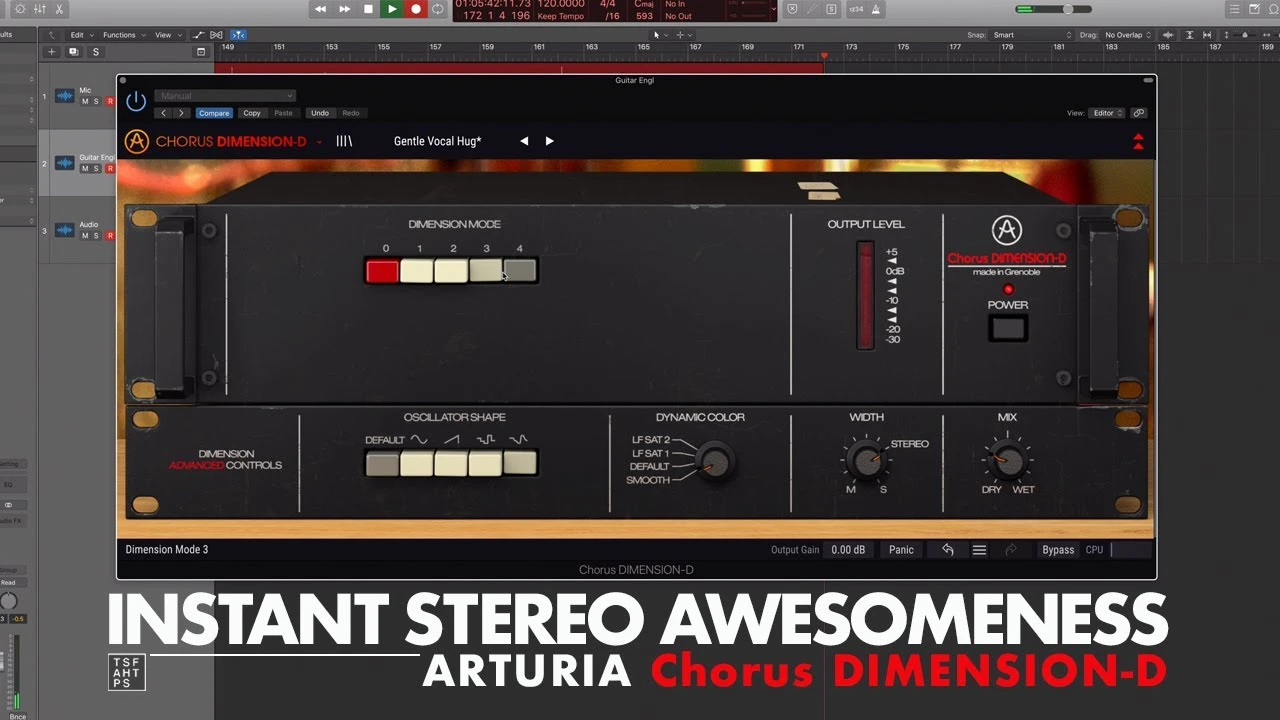Collapse advanced controls with red double arrows
1280x720 pixels.
1138,141
